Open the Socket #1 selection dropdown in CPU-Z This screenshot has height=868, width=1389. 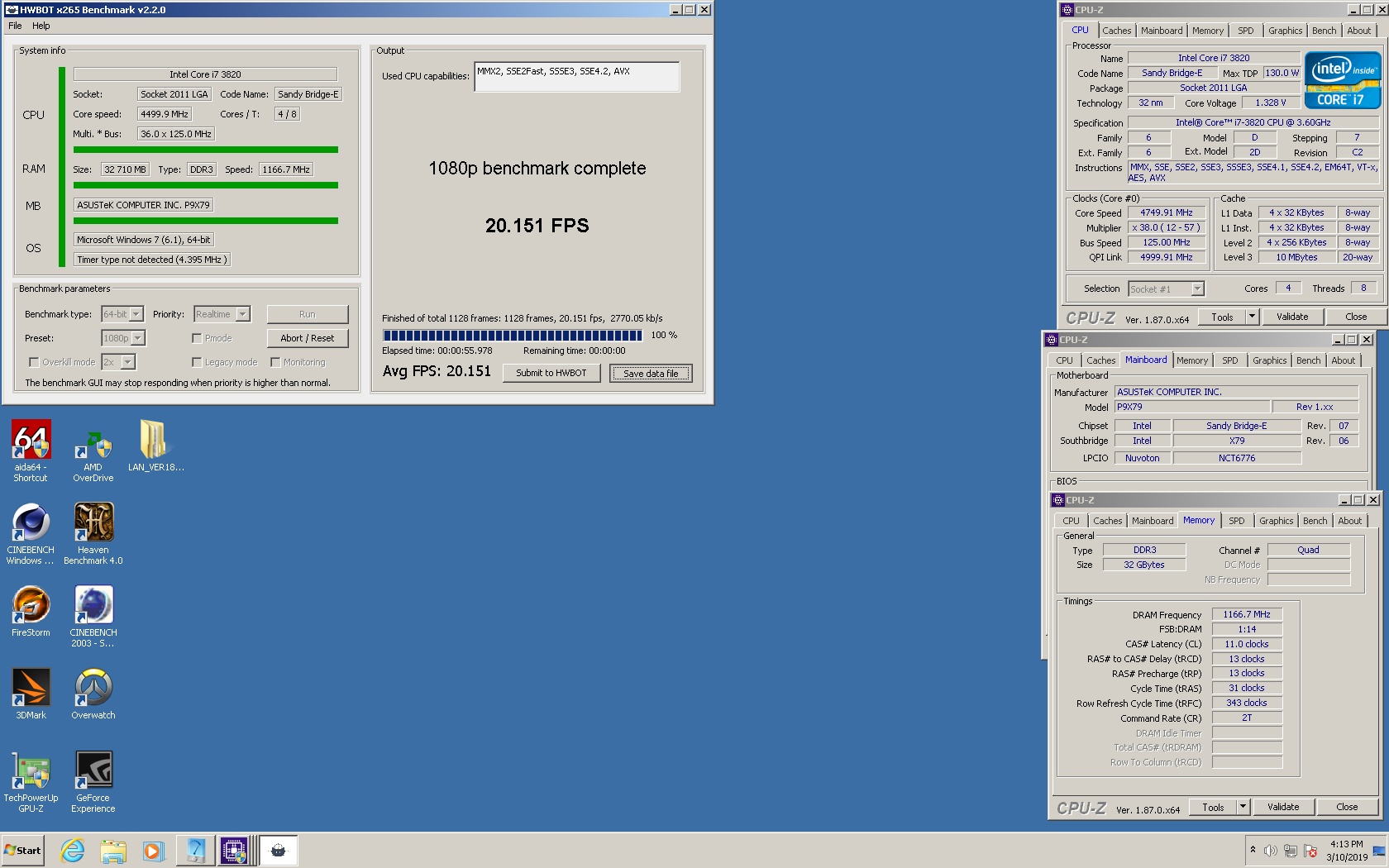(1166, 289)
